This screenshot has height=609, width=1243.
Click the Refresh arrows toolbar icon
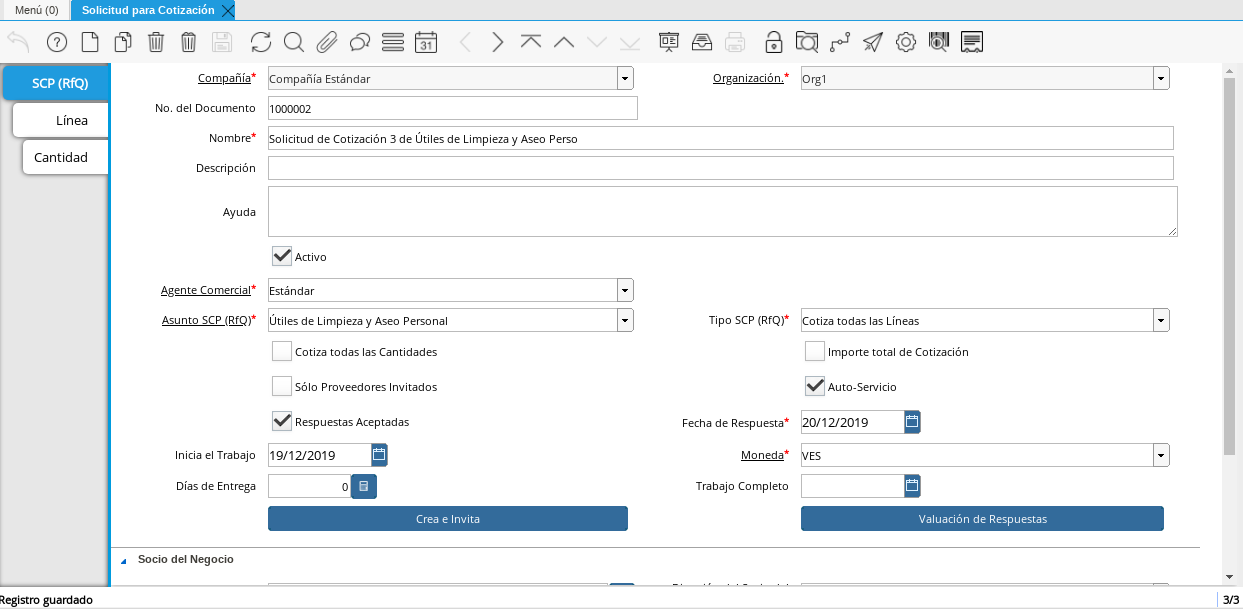click(261, 42)
